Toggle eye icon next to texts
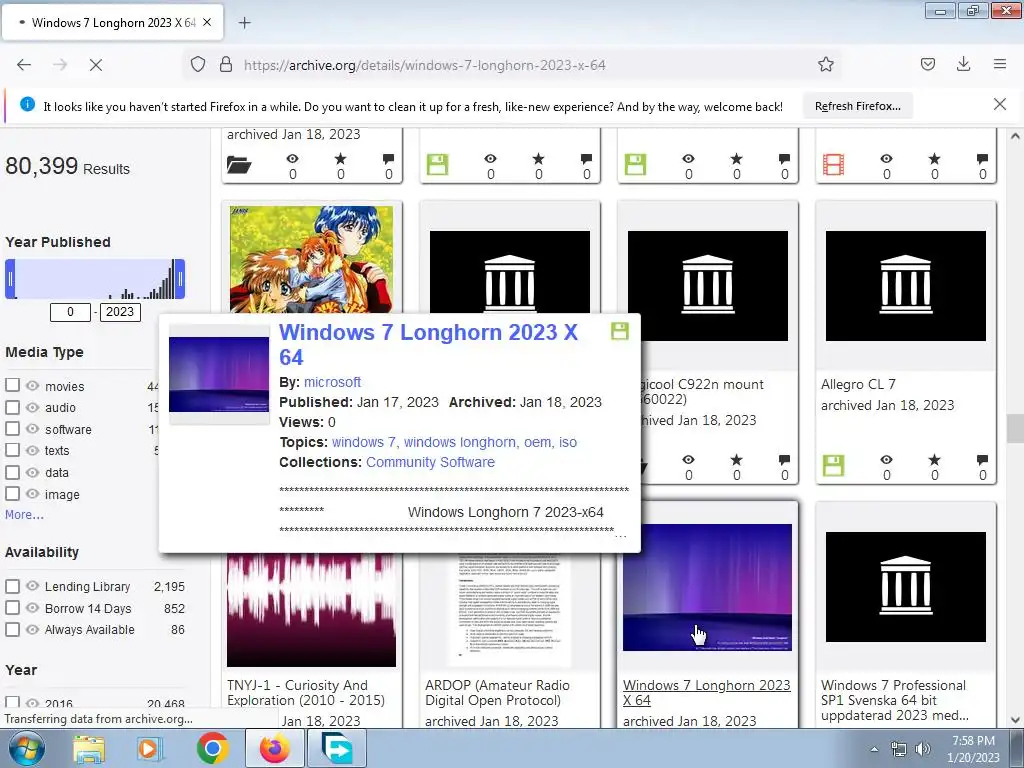Image resolution: width=1024 pixels, height=768 pixels. click(x=33, y=450)
